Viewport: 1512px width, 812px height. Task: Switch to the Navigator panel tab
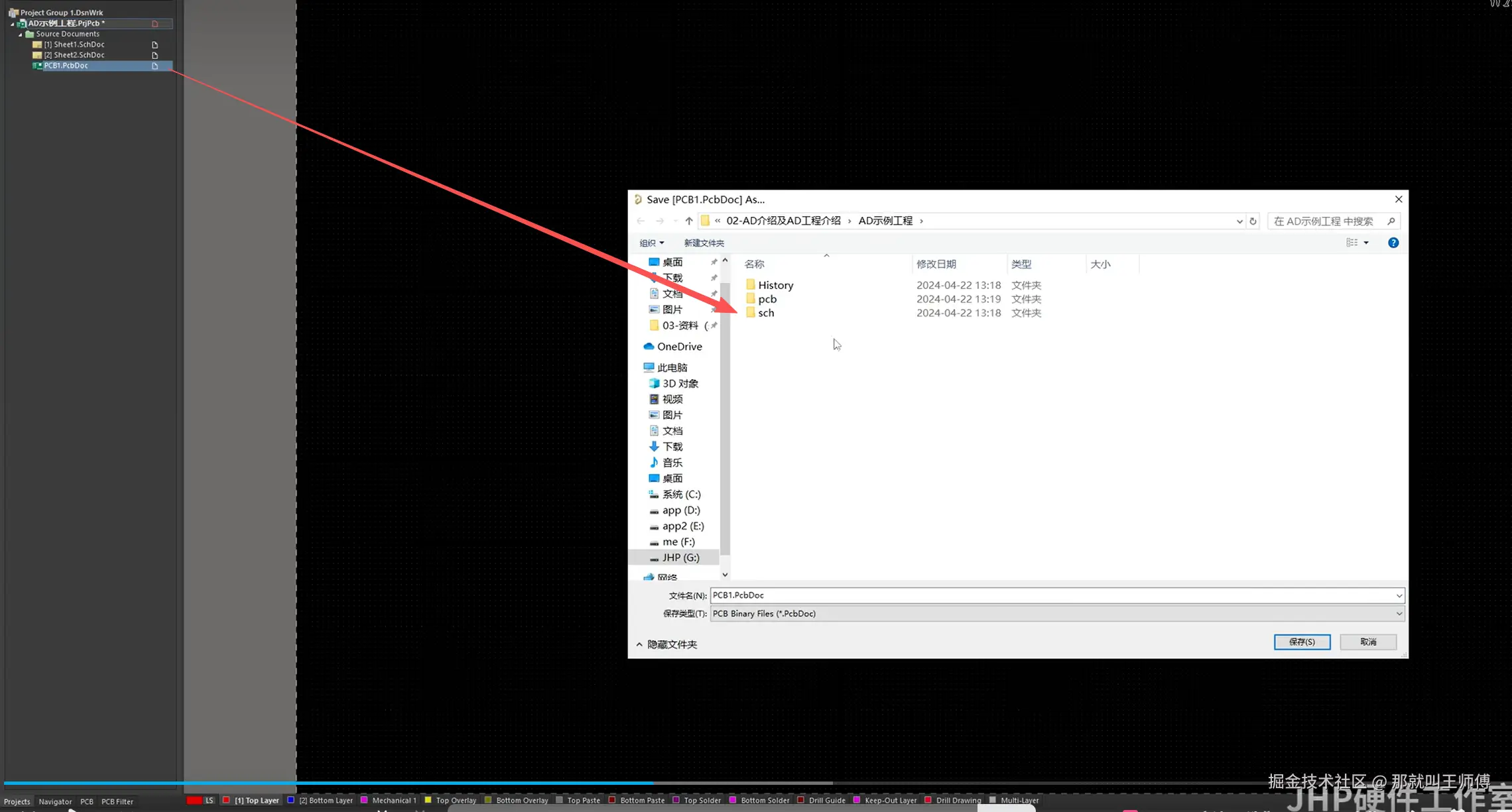[55, 801]
